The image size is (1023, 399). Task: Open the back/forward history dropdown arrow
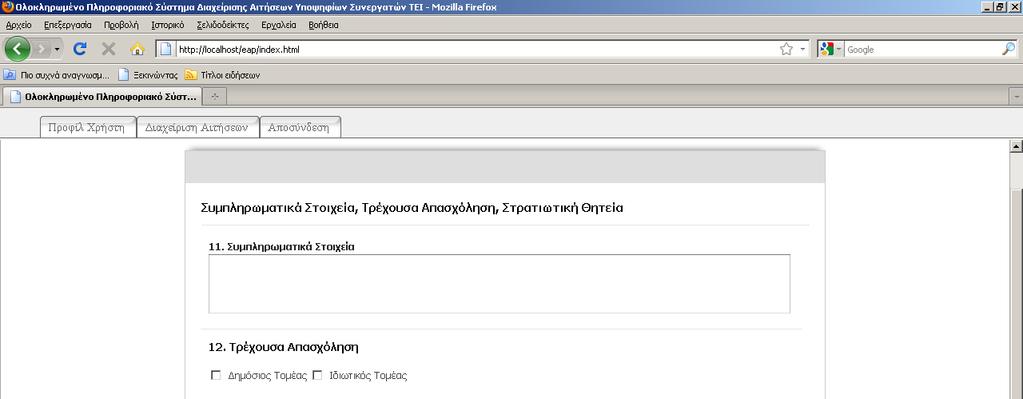tap(57, 50)
